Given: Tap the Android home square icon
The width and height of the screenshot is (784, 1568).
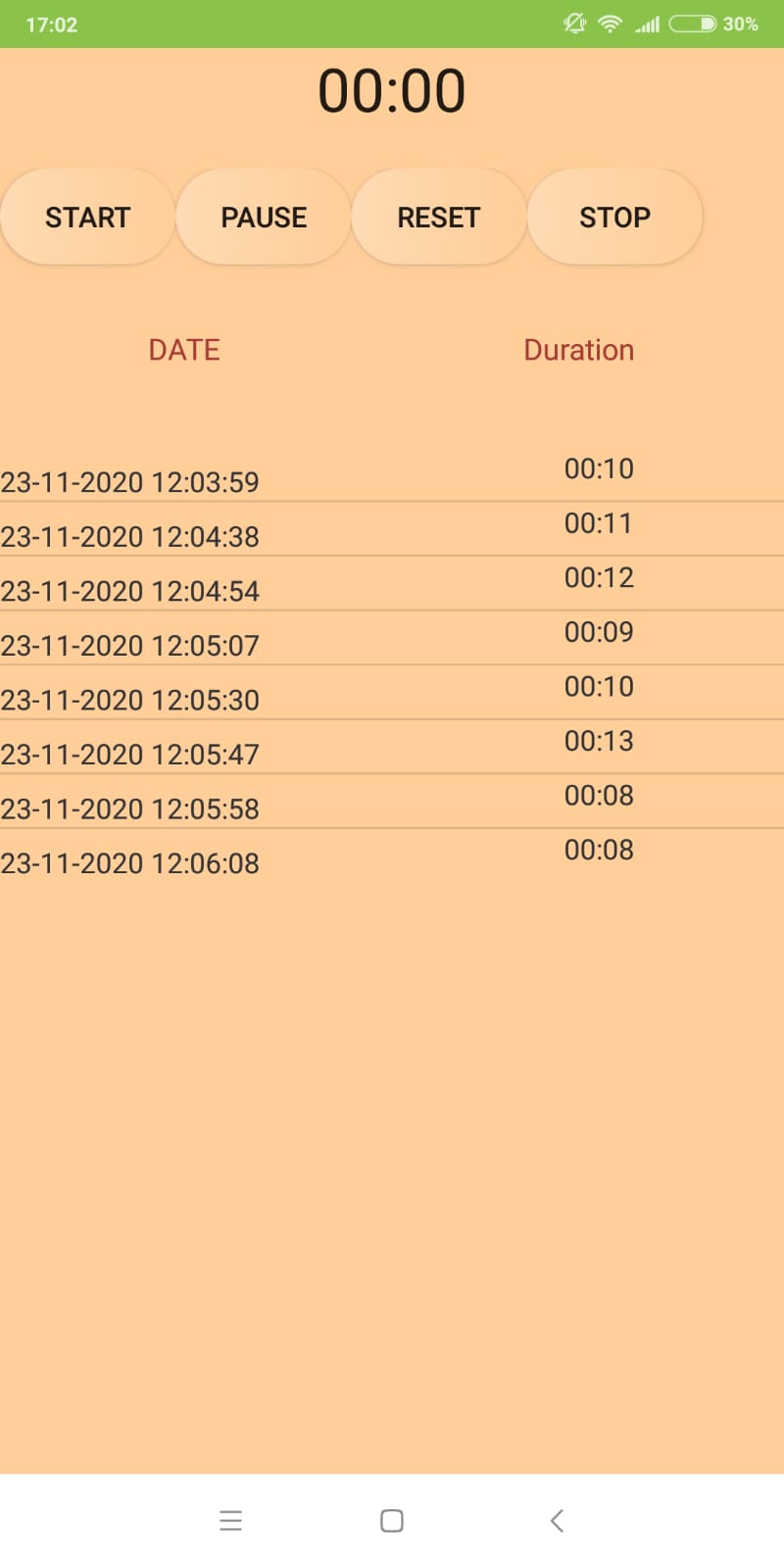Looking at the screenshot, I should (392, 1520).
